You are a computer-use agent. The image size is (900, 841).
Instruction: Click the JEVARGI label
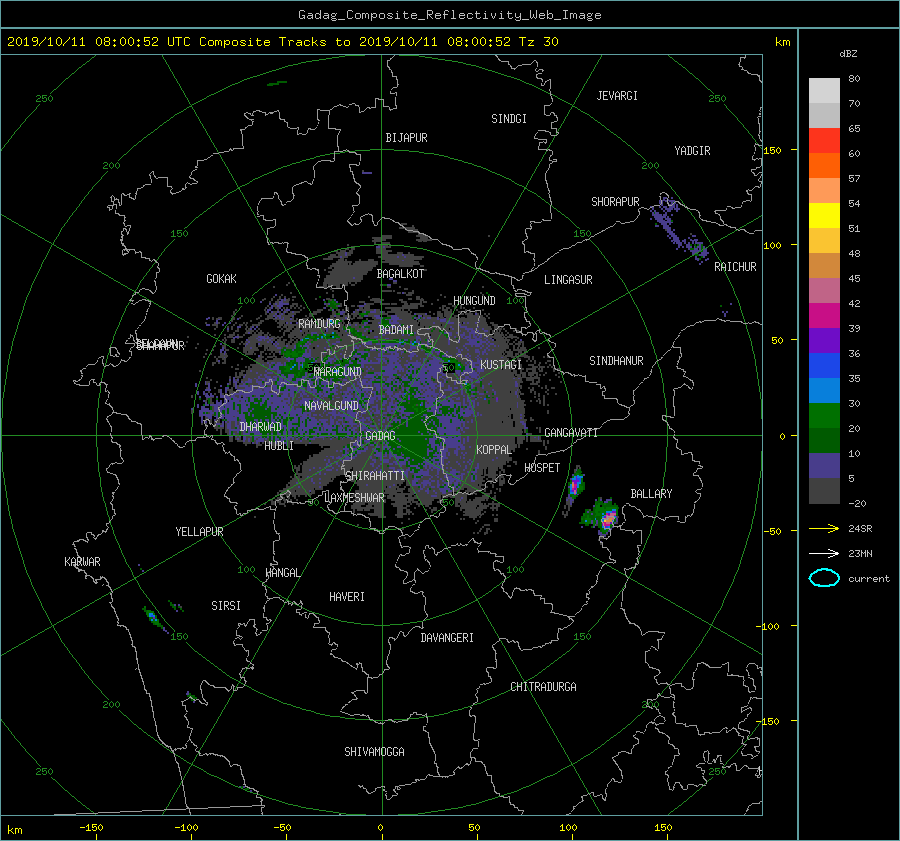click(x=617, y=96)
